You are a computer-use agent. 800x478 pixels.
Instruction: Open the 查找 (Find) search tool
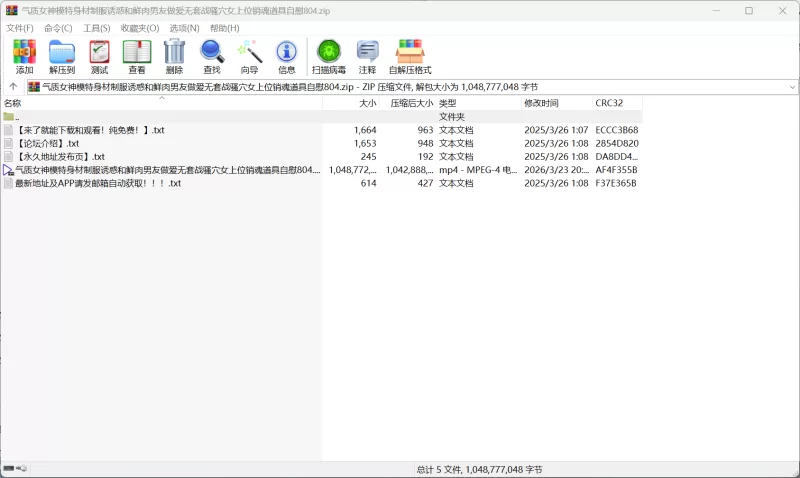212,57
